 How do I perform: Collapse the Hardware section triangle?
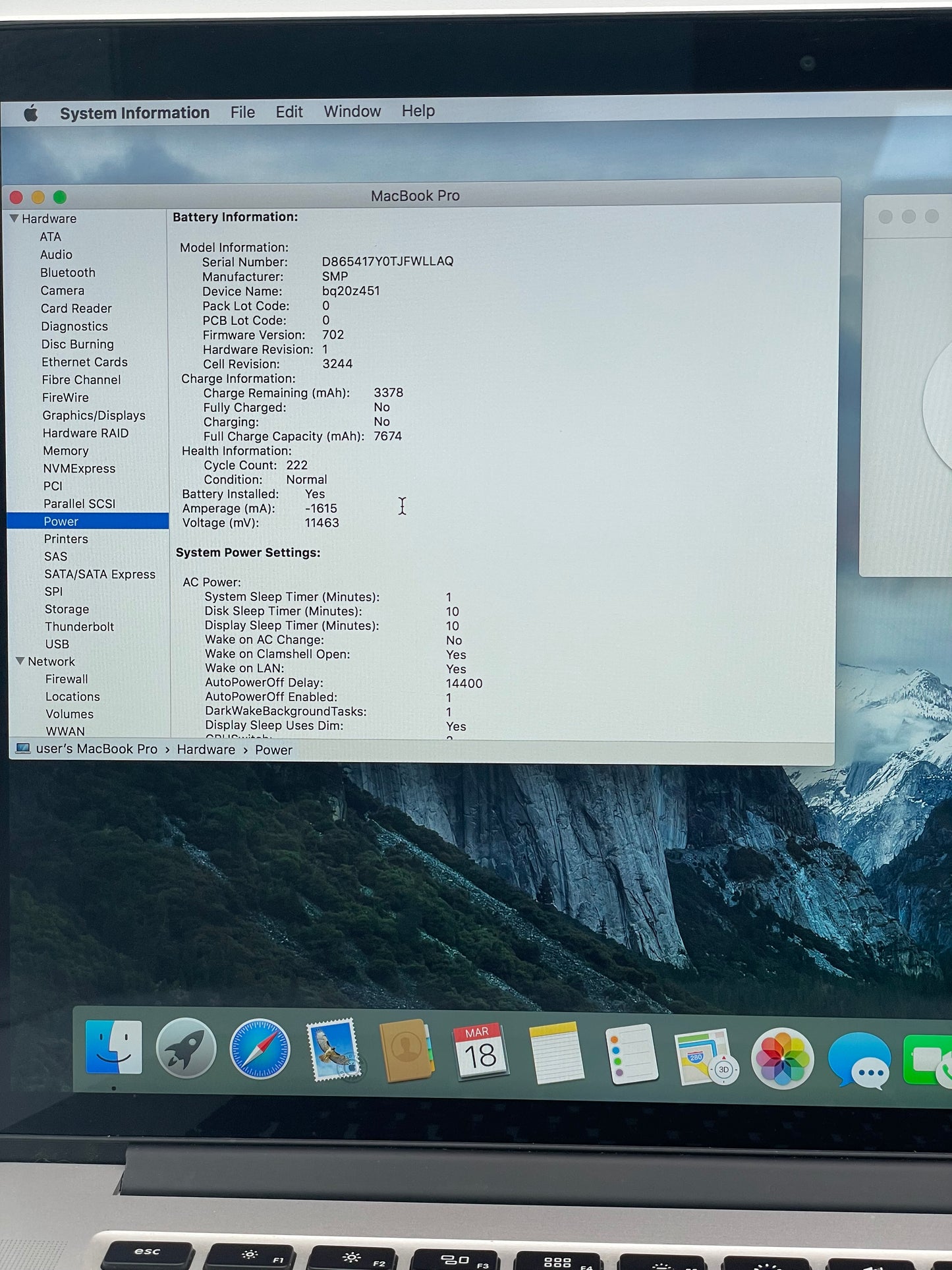click(14, 217)
